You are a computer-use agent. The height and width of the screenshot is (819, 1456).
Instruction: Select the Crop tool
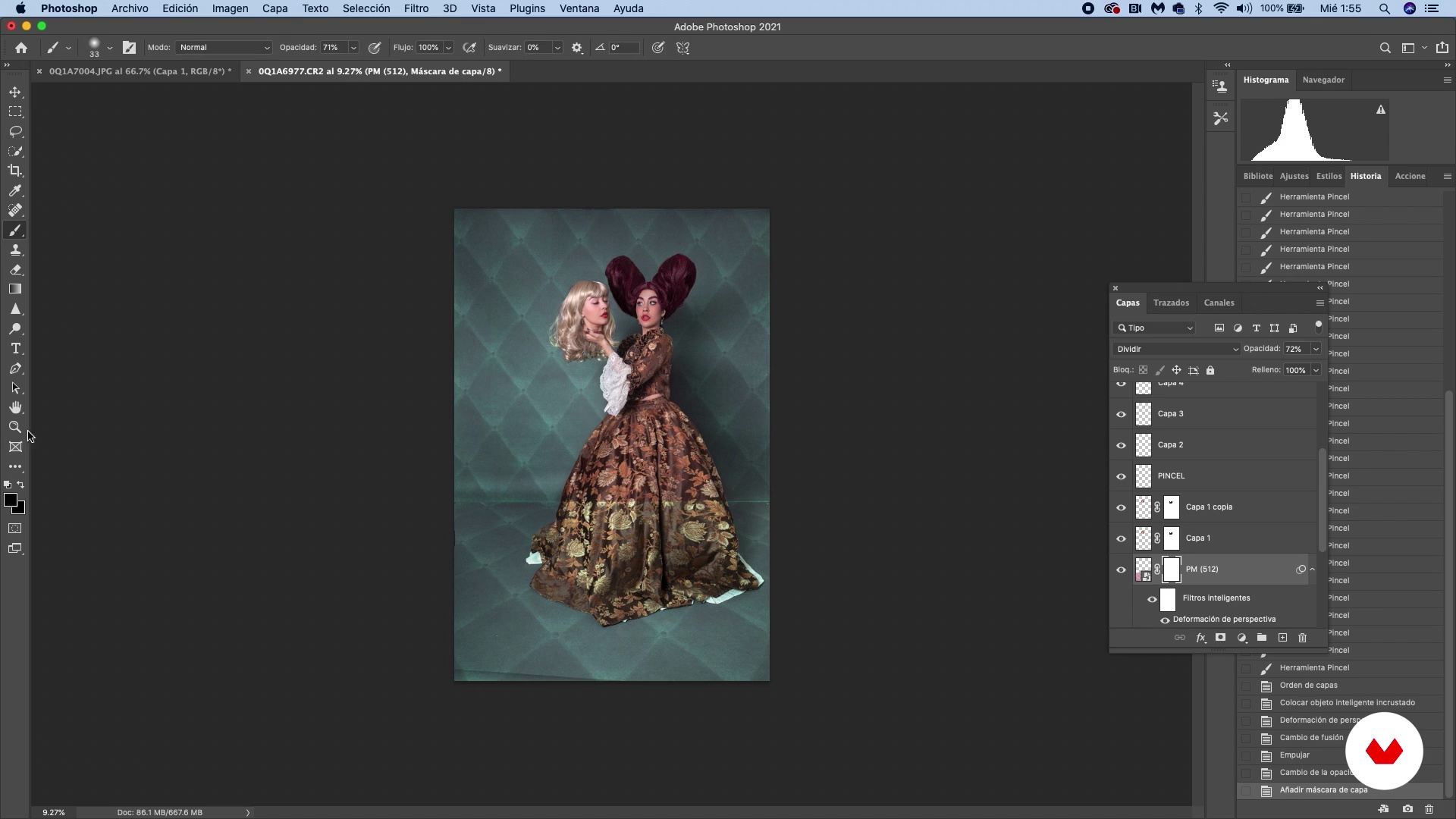(x=15, y=171)
